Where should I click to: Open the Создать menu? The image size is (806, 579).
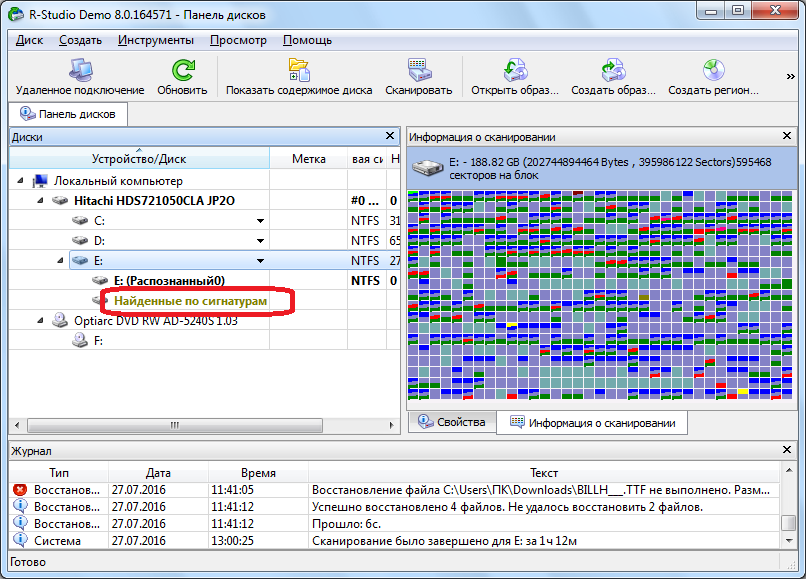80,40
